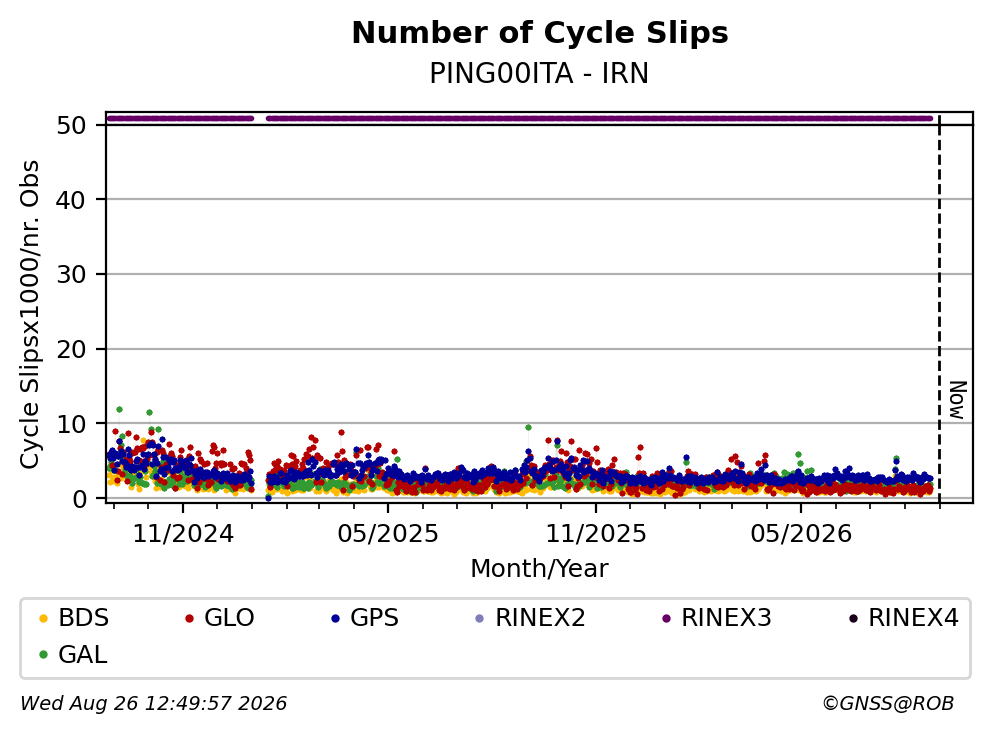This screenshot has height=734, width=993.
Task: Click the GAL green legend marker
Action: [x=43, y=655]
